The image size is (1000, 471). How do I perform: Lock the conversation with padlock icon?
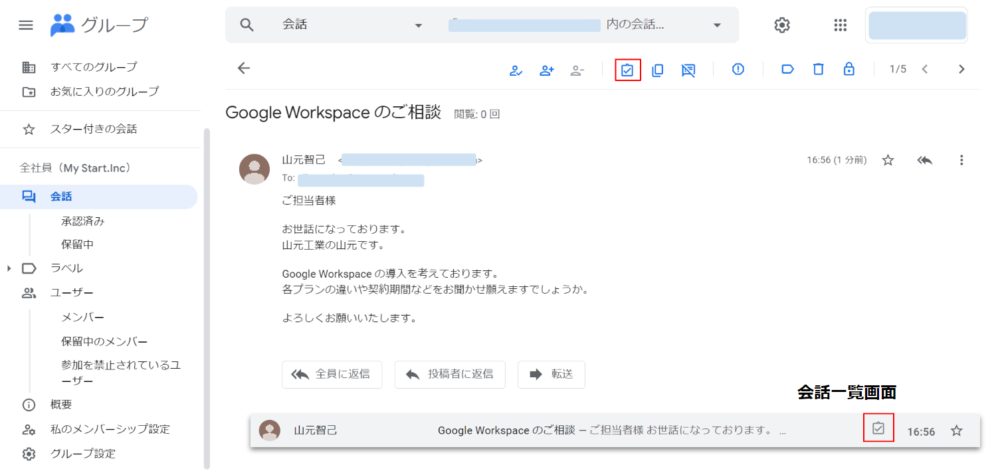pos(849,69)
